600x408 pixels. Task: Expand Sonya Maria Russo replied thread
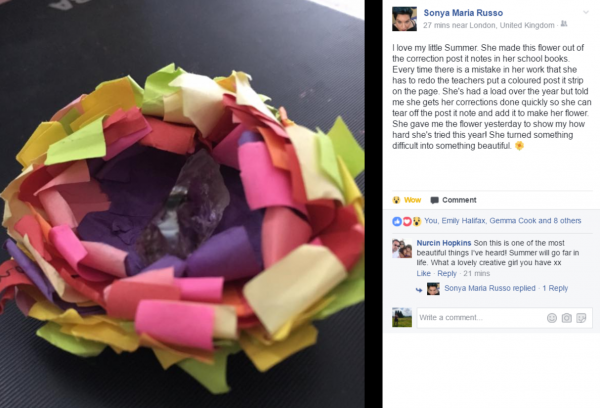(490, 288)
